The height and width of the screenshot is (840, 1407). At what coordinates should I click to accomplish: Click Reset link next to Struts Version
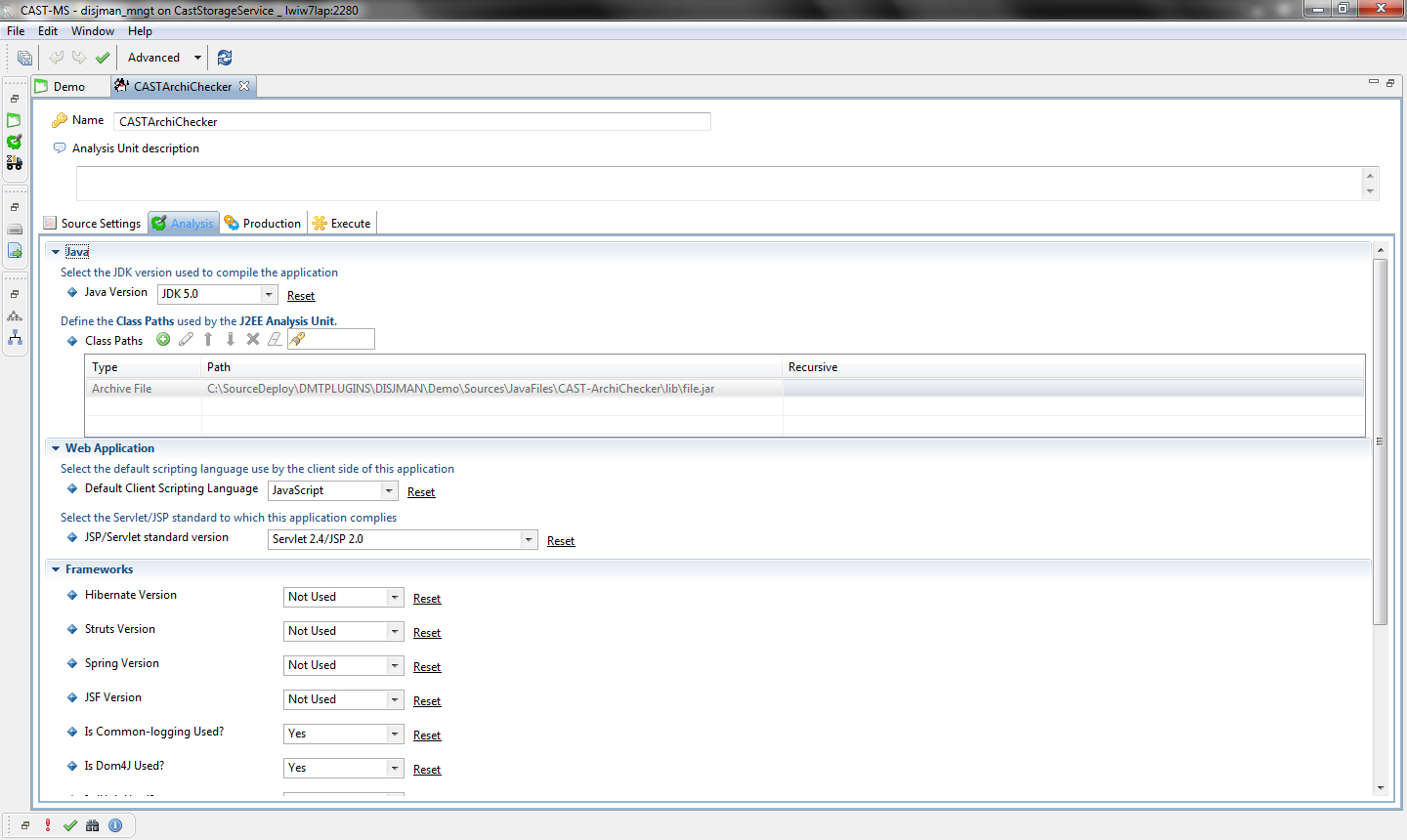(427, 633)
